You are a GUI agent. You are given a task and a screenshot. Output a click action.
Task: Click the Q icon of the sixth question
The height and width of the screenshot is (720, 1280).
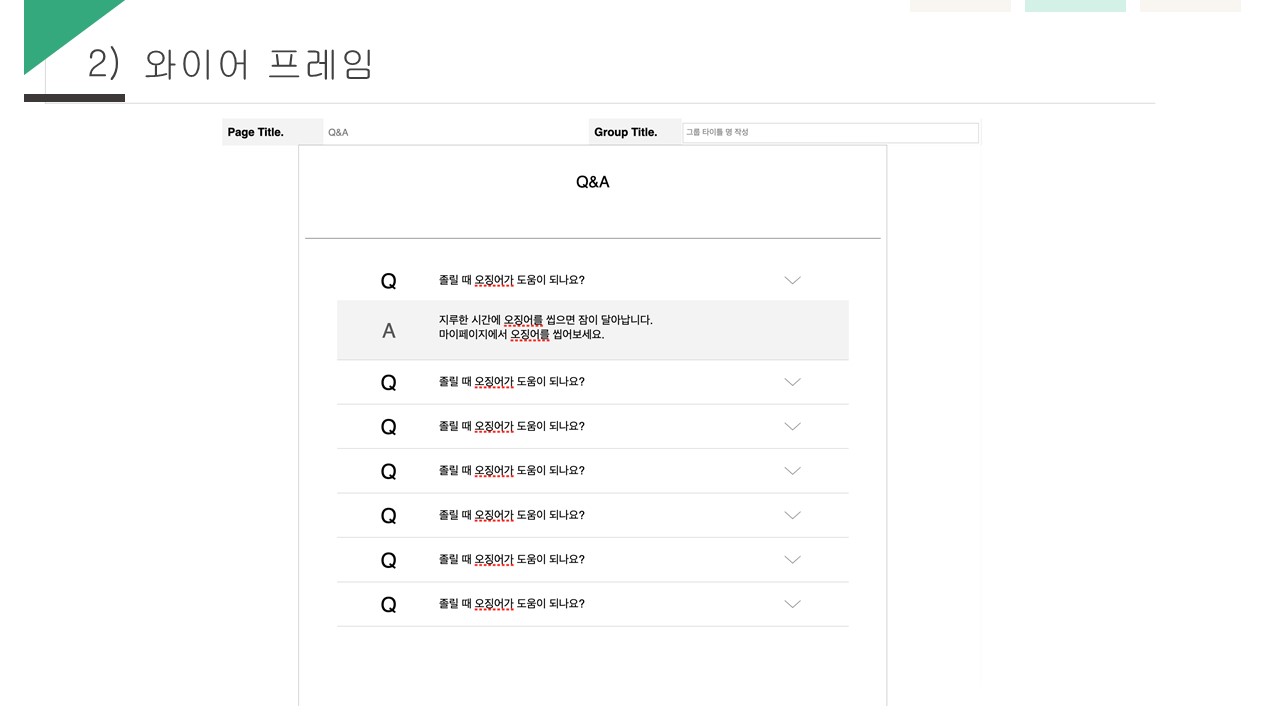click(389, 560)
